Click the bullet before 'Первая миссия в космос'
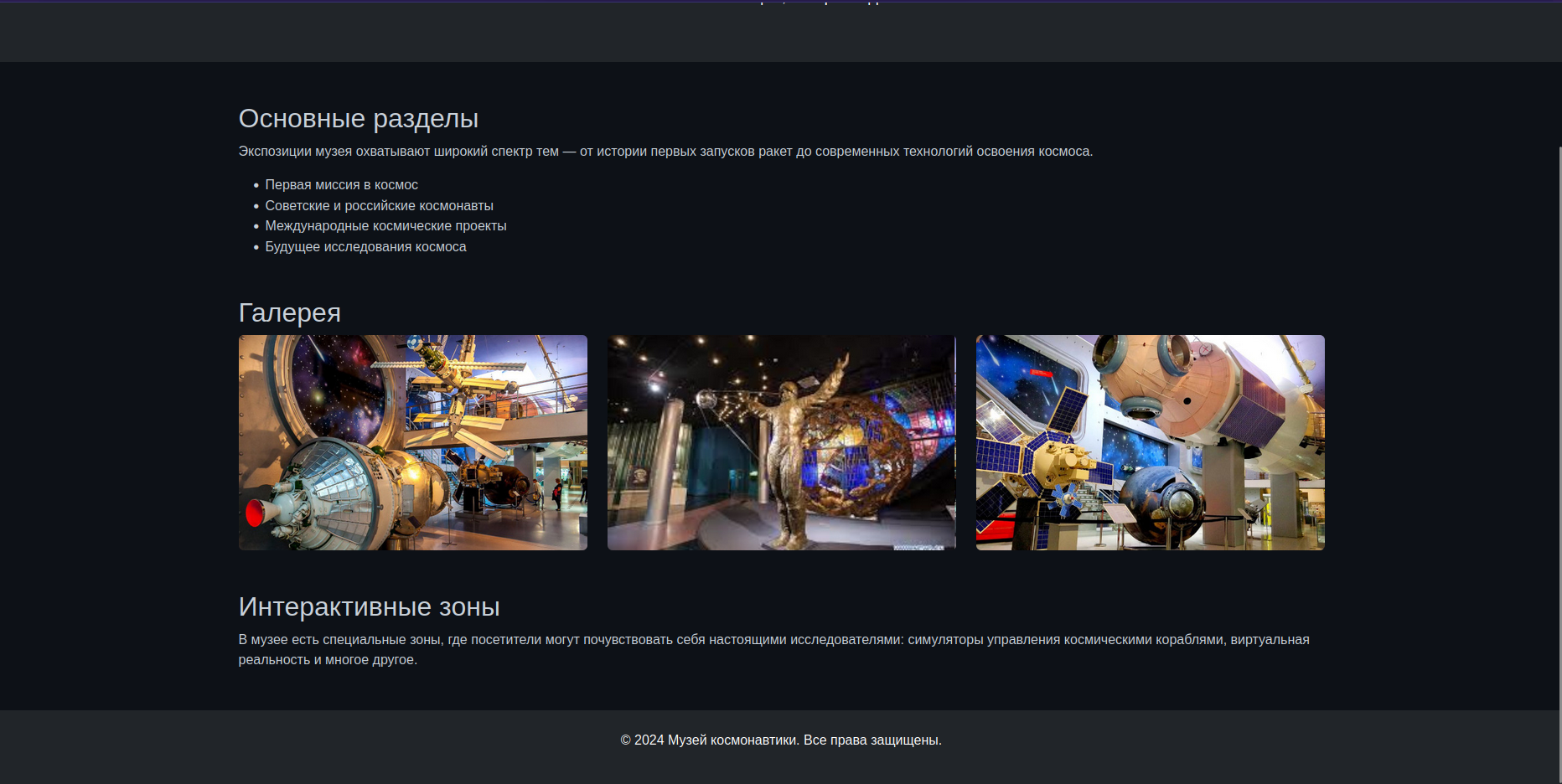The width and height of the screenshot is (1562, 784). (256, 185)
